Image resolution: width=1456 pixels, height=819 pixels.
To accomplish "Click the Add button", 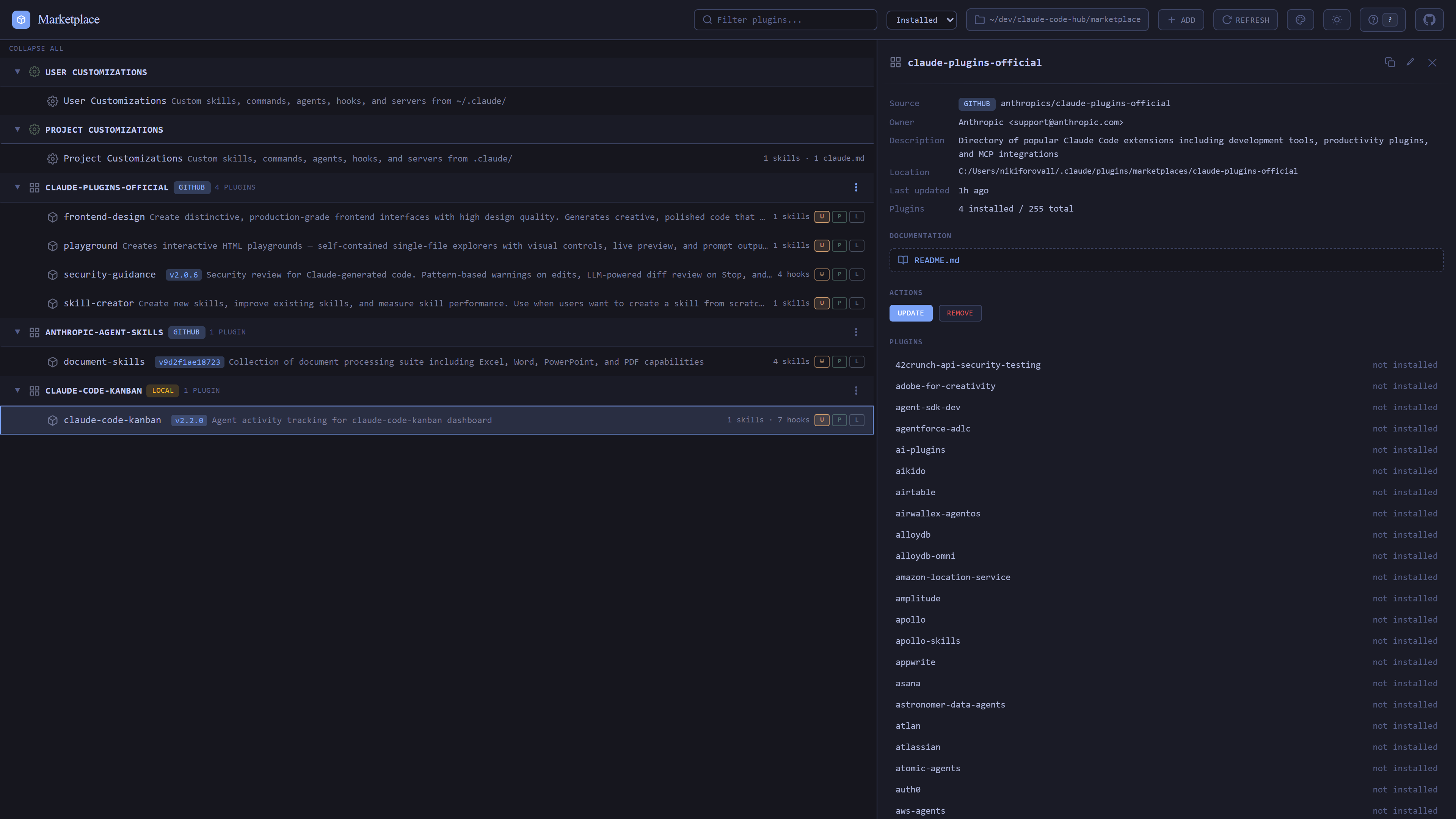I will tap(1181, 20).
